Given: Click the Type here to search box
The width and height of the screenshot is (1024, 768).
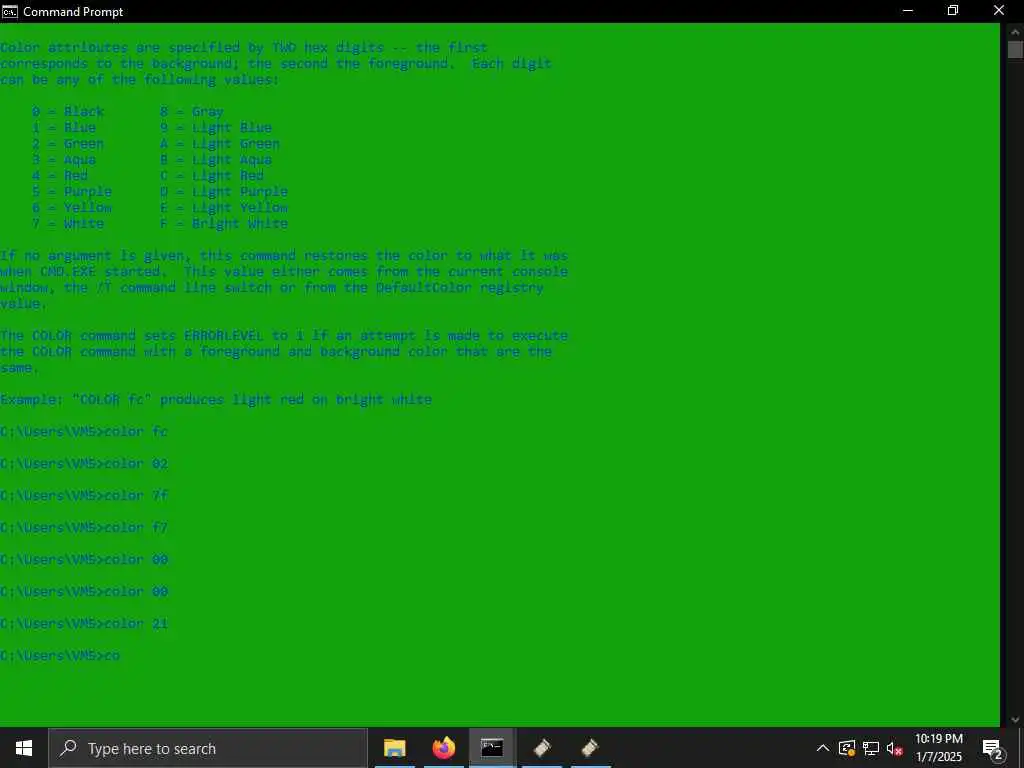Looking at the screenshot, I should [x=208, y=748].
